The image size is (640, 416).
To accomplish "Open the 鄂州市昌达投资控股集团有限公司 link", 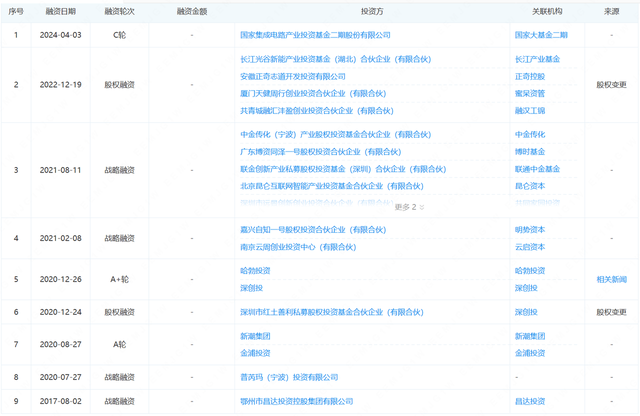I will 296,401.
